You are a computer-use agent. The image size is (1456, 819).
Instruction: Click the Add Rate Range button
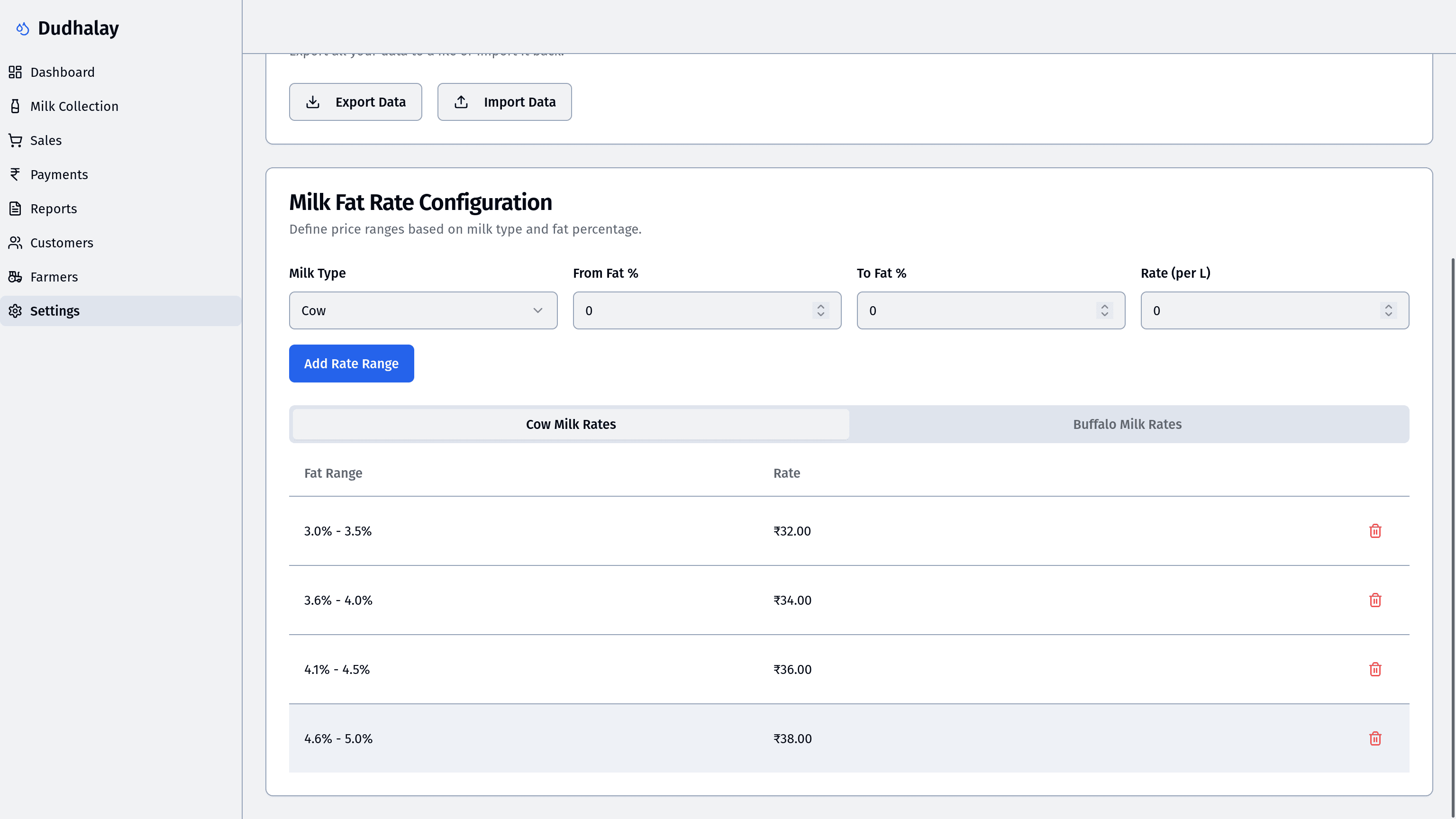pyautogui.click(x=351, y=364)
